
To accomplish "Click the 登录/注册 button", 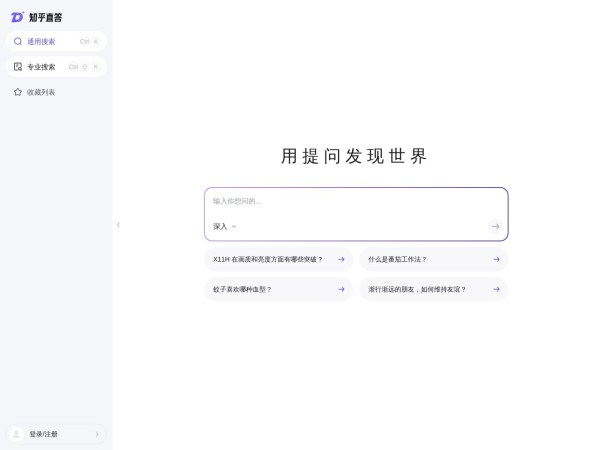I will [44, 434].
